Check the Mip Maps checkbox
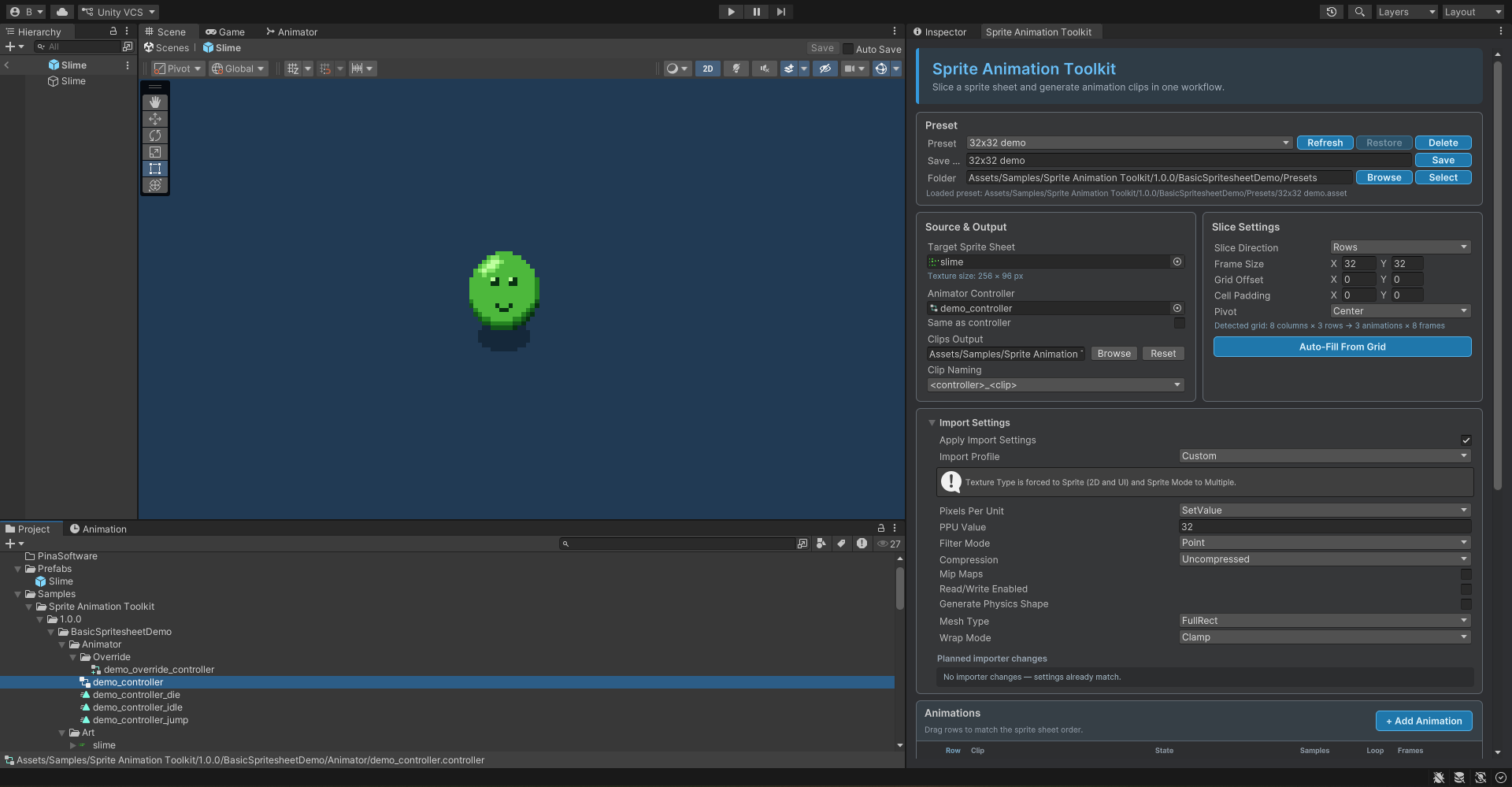The width and height of the screenshot is (1512, 787). pyautogui.click(x=1466, y=574)
